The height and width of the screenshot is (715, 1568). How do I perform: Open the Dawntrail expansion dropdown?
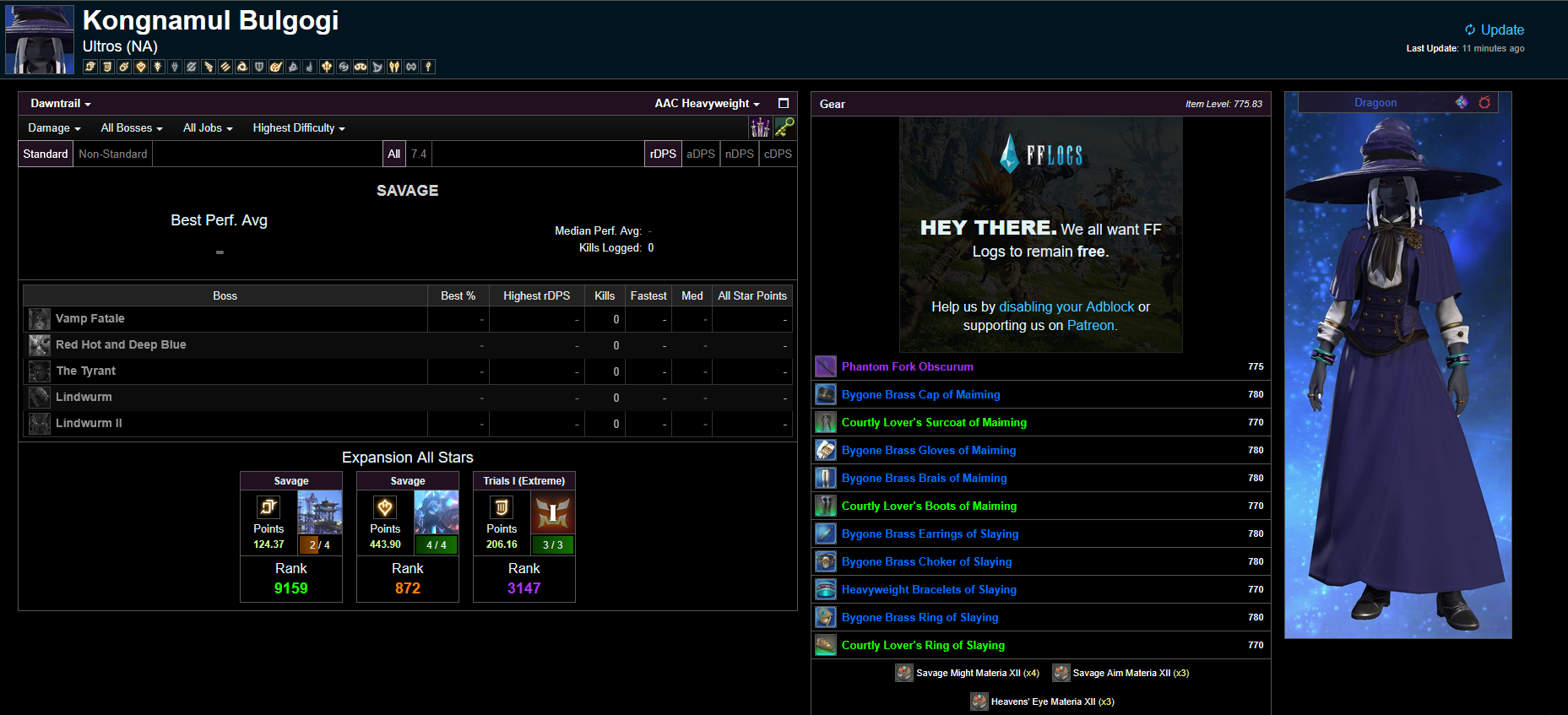61,103
